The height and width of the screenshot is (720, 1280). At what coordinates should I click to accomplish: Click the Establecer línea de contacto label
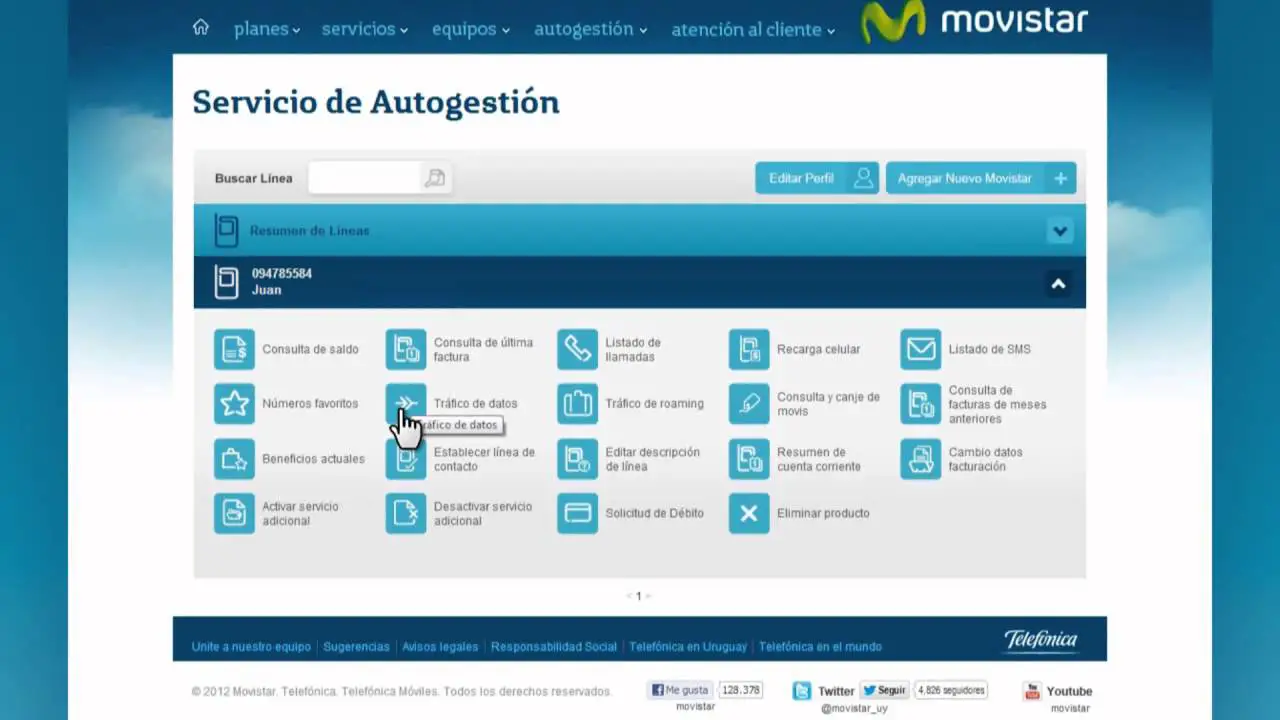(484, 459)
